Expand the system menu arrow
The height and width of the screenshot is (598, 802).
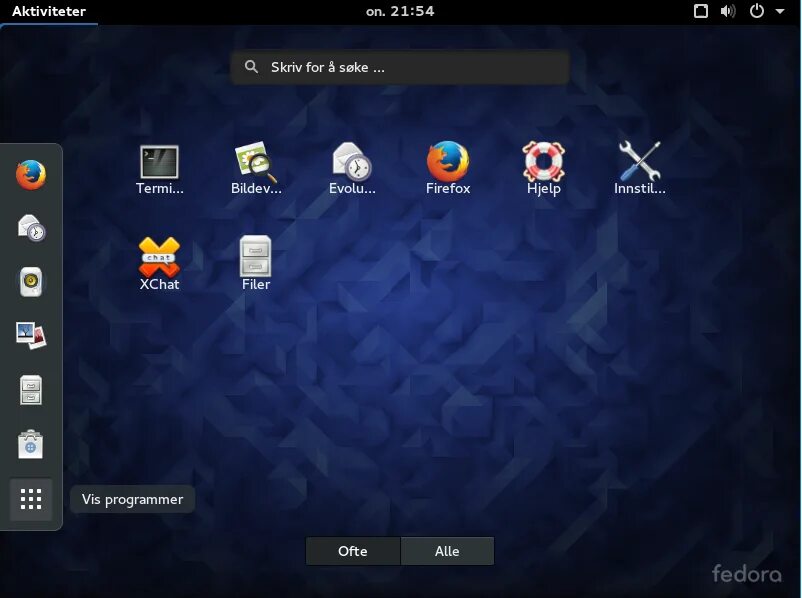click(780, 11)
